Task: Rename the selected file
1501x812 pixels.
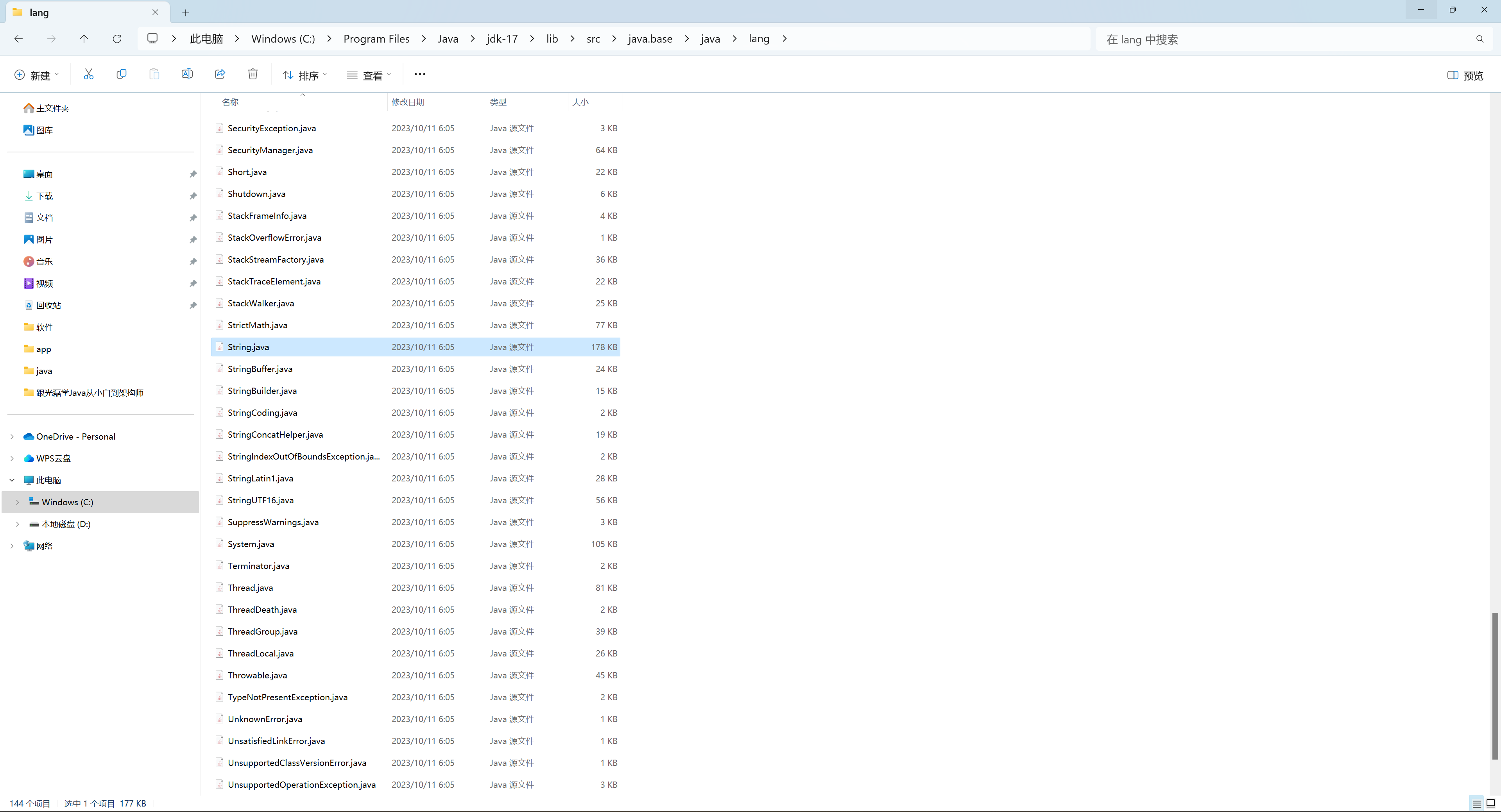Action: [x=187, y=74]
